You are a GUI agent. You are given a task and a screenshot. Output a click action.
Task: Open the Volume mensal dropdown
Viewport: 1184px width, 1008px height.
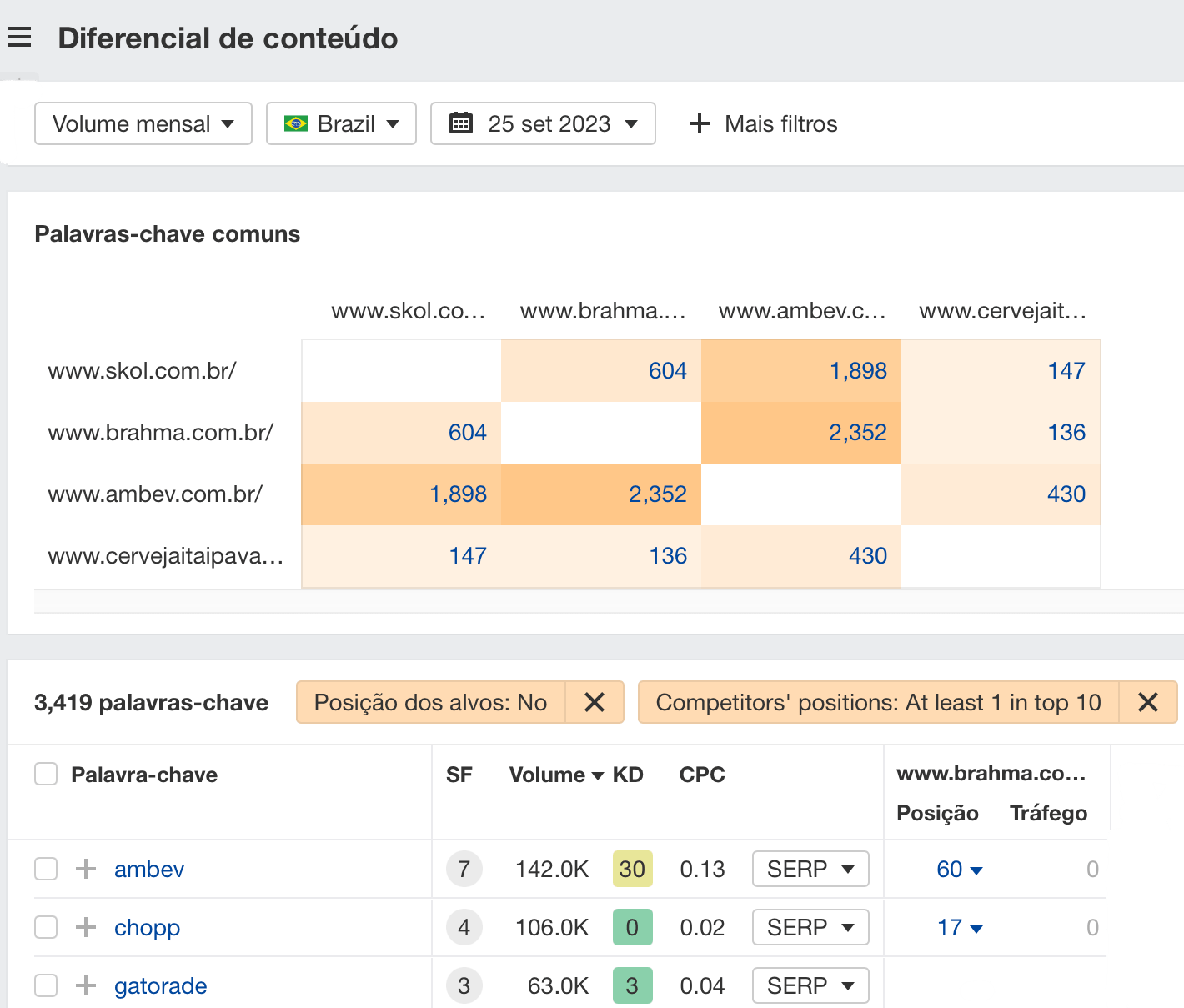[x=143, y=124]
